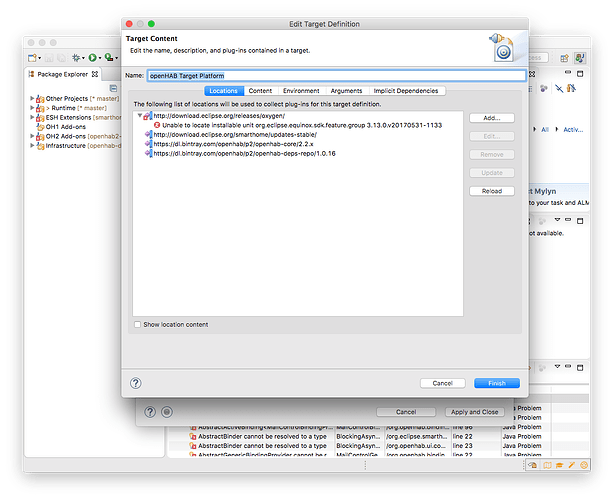Screen dimensions: 613x500
Task: Switch to the Locations tab
Action: point(224,91)
